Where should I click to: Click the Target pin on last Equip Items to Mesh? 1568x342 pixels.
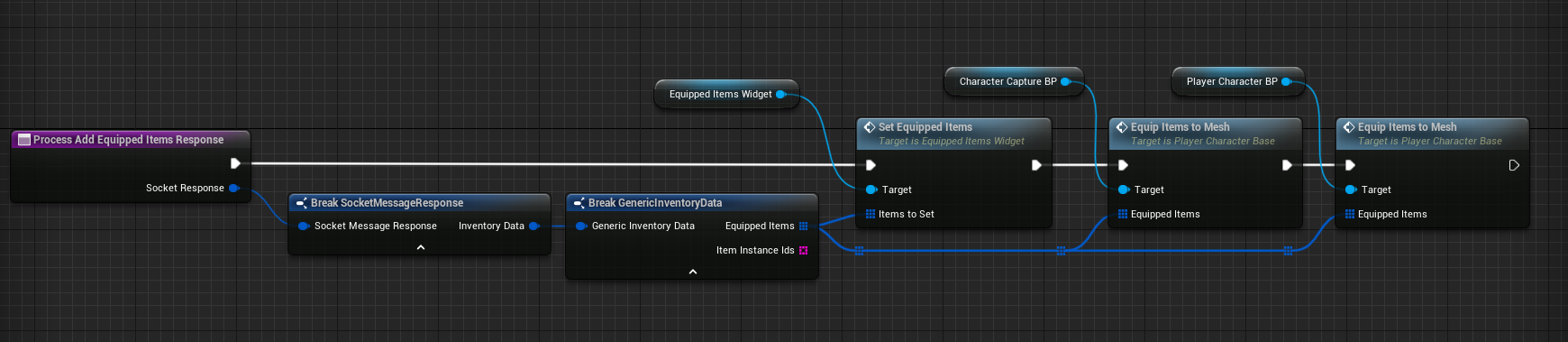click(x=1351, y=189)
